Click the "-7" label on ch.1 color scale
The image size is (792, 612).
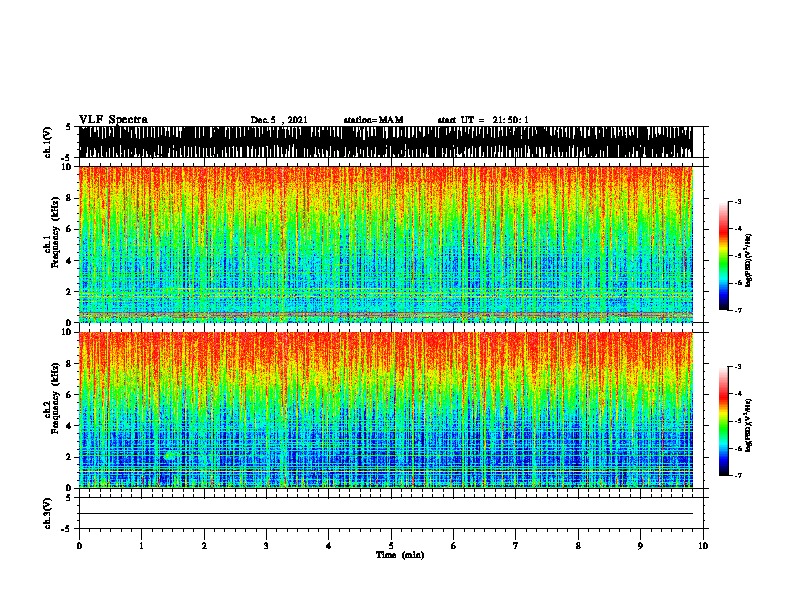(x=738, y=310)
